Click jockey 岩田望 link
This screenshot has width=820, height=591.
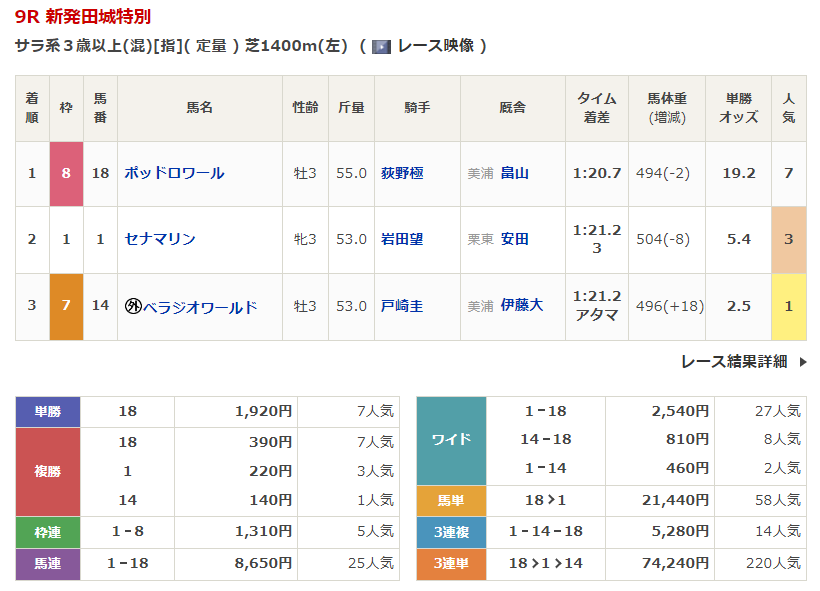[402, 239]
